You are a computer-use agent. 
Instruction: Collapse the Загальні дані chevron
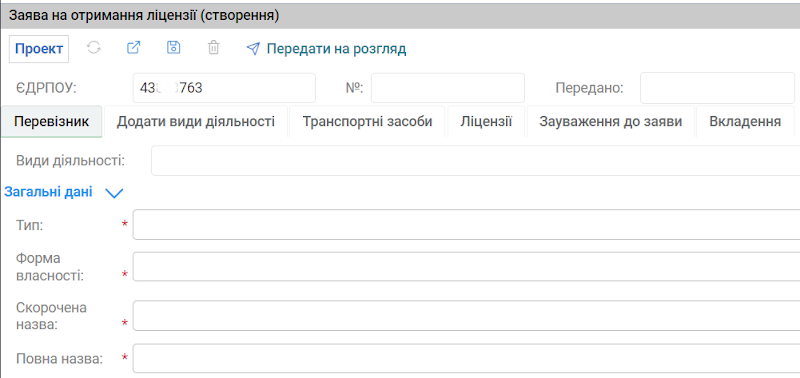(x=114, y=193)
